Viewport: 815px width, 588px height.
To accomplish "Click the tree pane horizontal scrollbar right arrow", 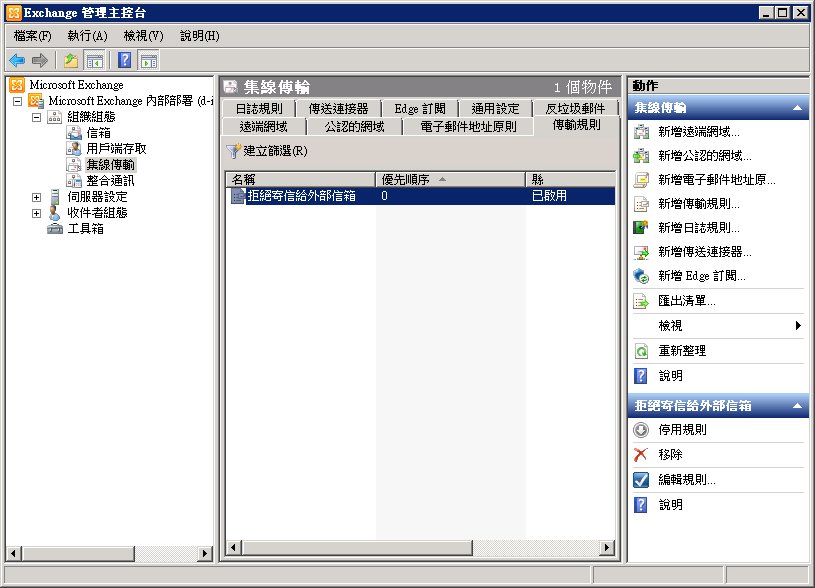I will [206, 554].
